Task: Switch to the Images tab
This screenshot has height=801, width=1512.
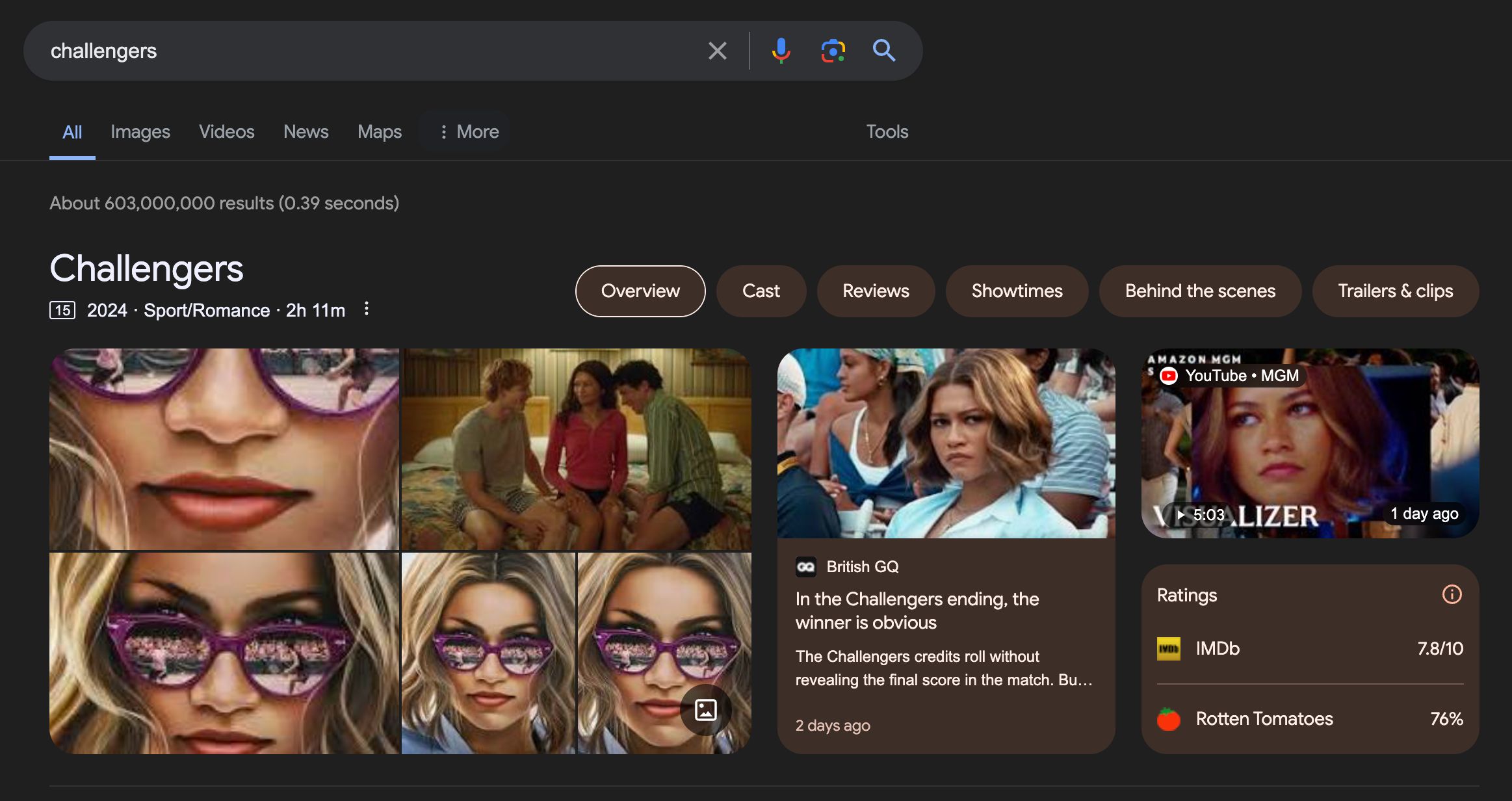Action: (x=140, y=132)
